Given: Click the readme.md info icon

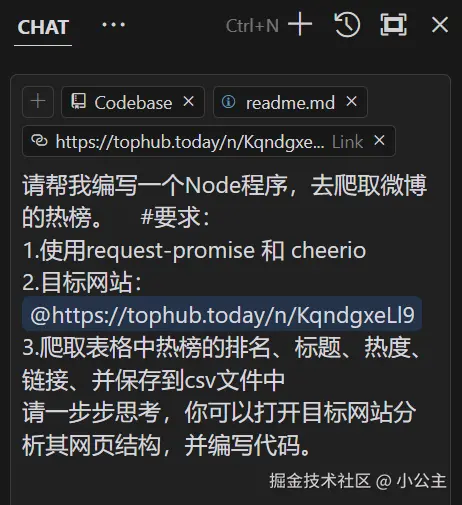Looking at the screenshot, I should click(228, 101).
